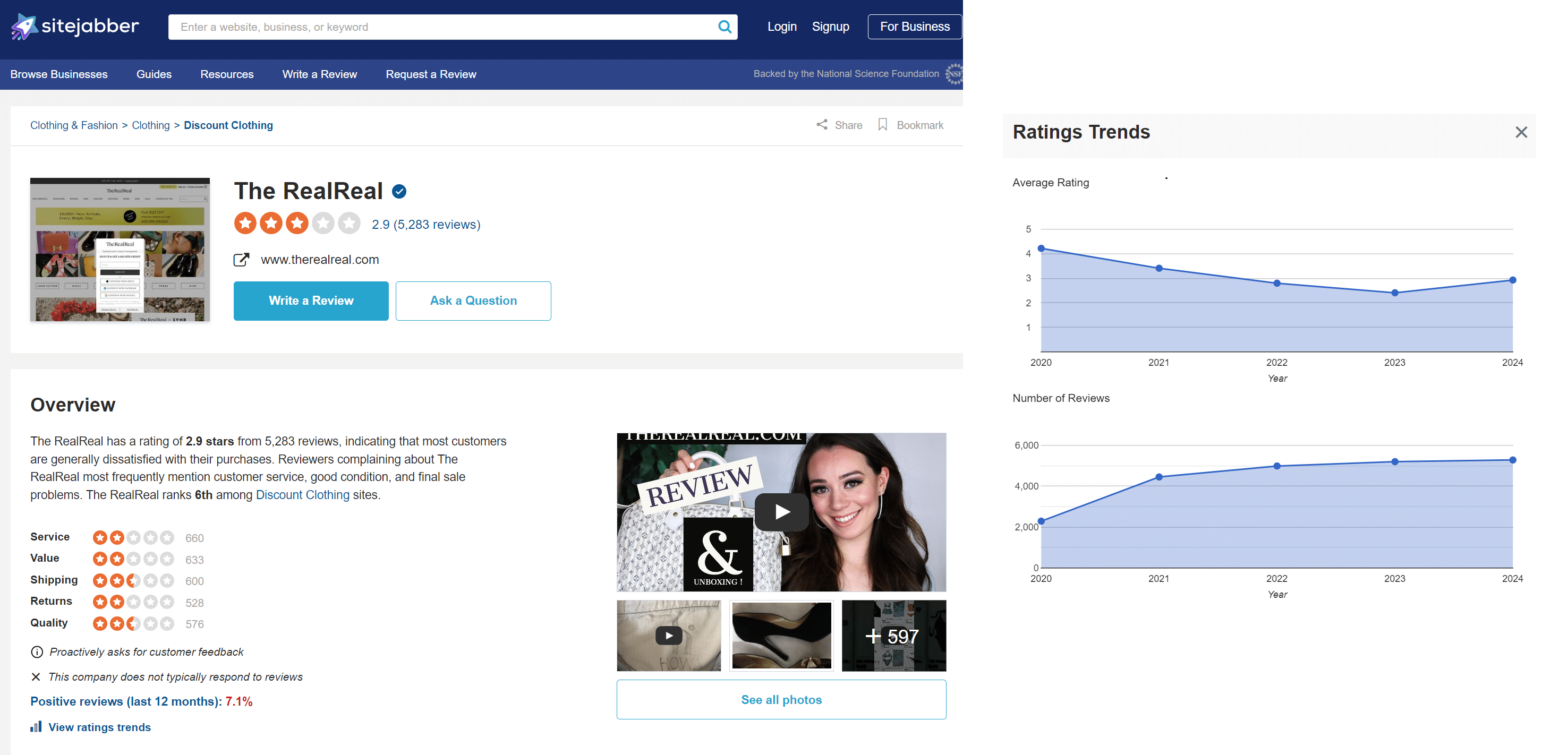The image size is (1568, 755).
Task: Click the blue Write a Review button
Action: coord(311,301)
